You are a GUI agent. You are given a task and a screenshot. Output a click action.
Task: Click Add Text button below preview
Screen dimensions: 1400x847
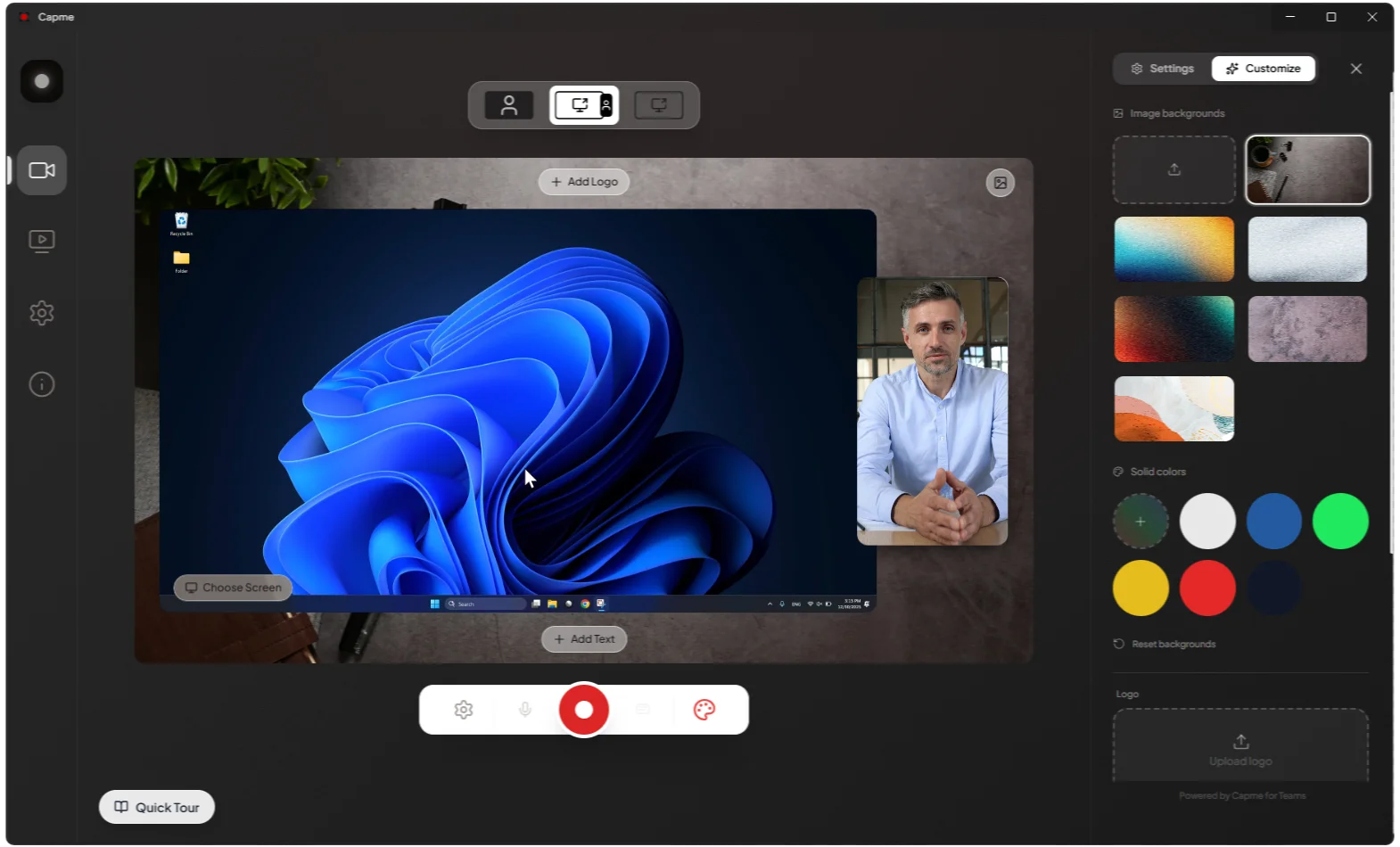584,639
